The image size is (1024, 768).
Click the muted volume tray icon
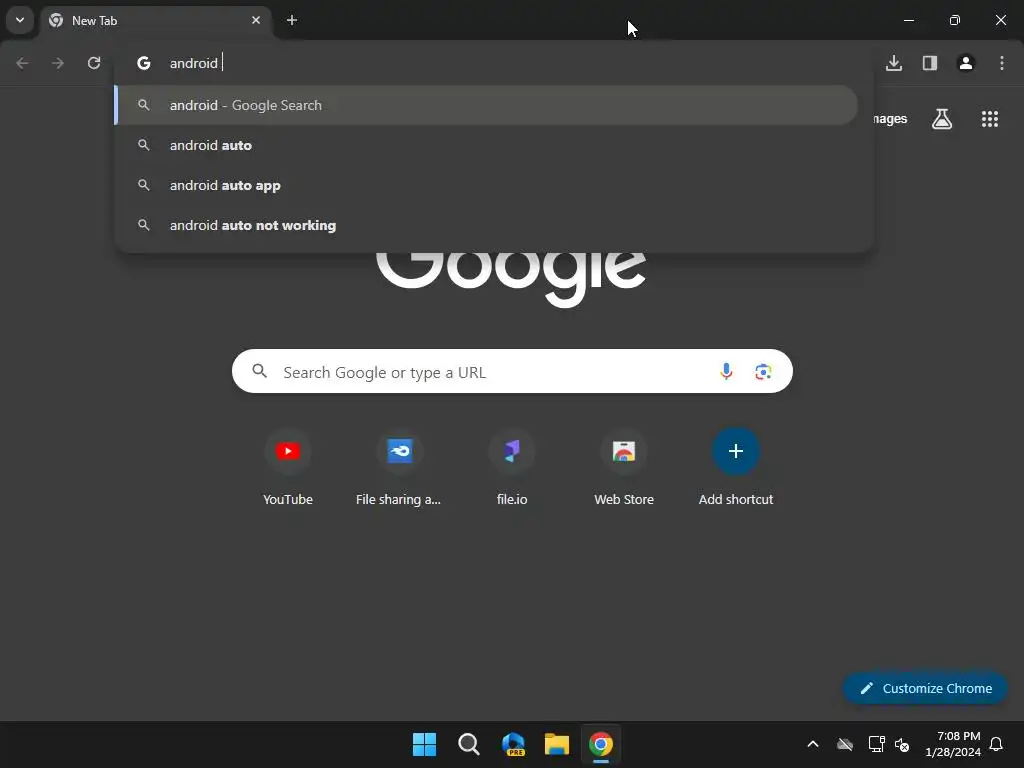click(902, 744)
